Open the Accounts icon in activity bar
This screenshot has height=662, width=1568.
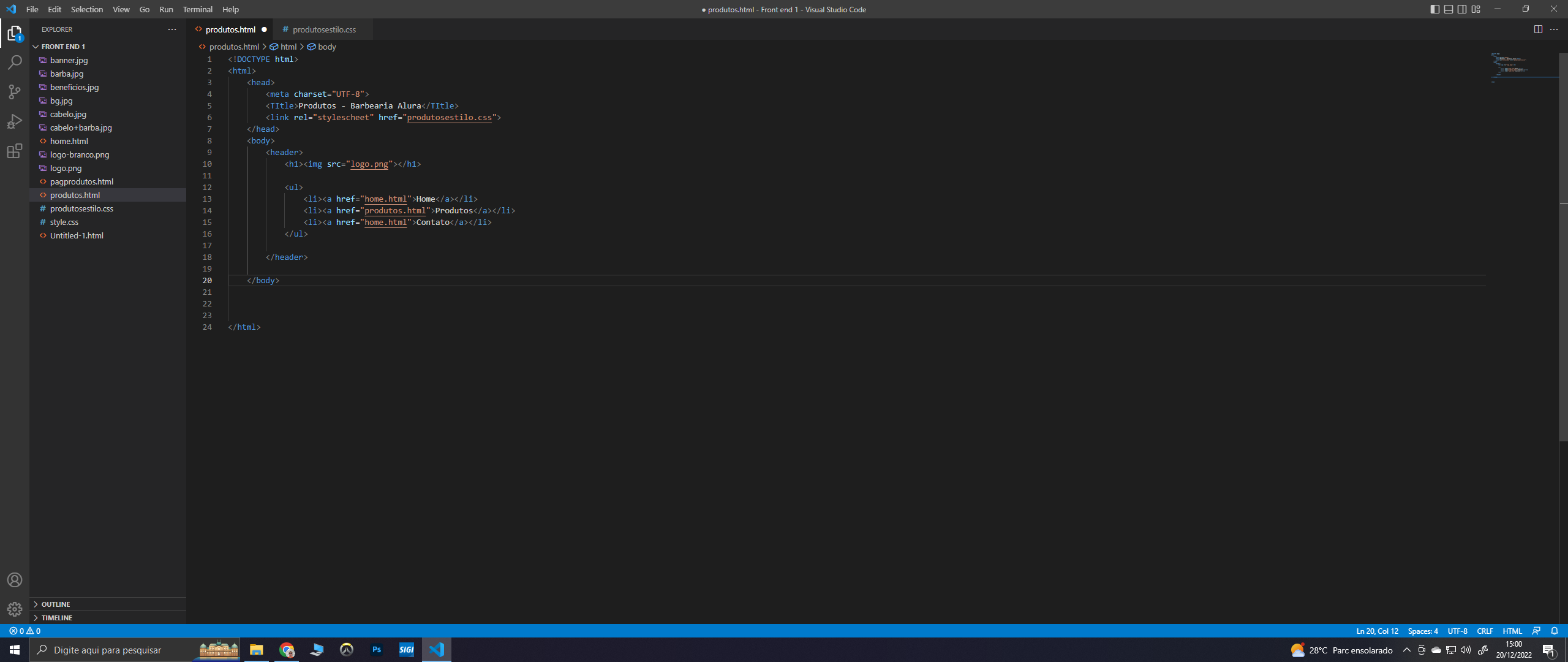15,580
